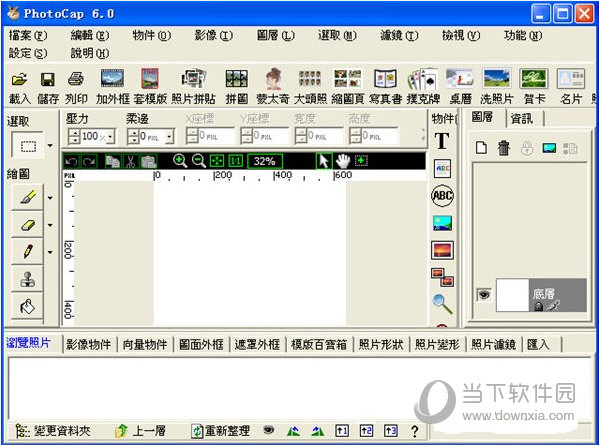Click the 高度 height input field

point(374,136)
